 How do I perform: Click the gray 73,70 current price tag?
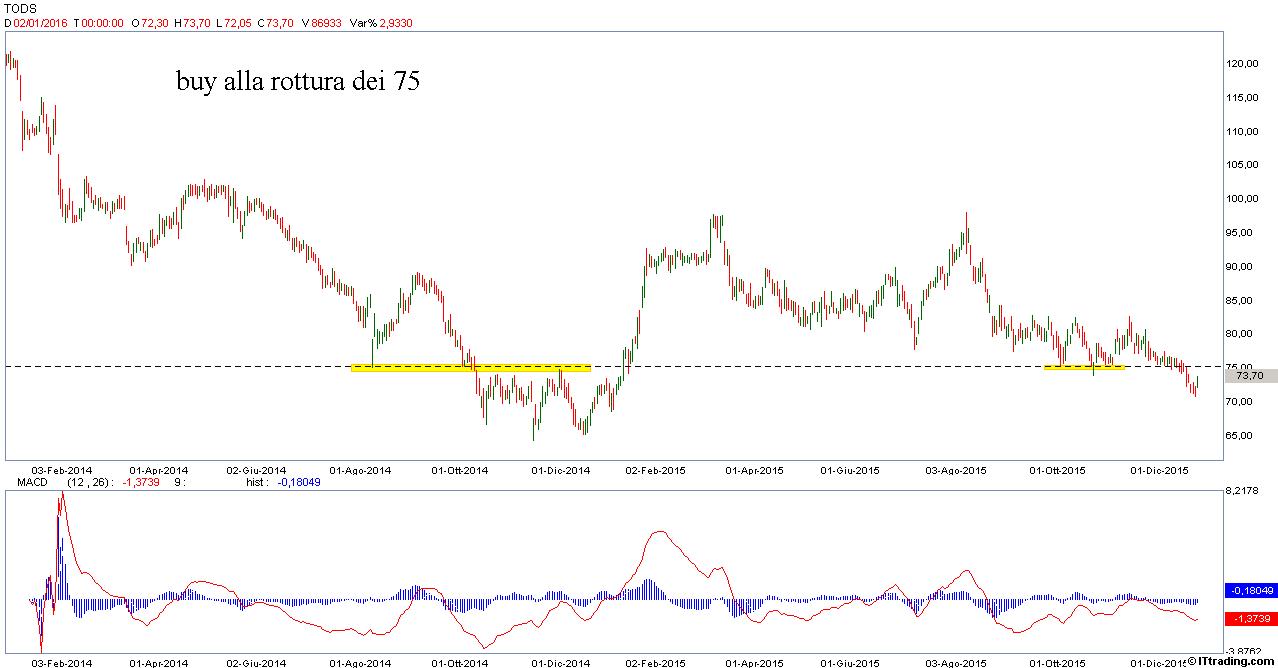pos(1250,376)
